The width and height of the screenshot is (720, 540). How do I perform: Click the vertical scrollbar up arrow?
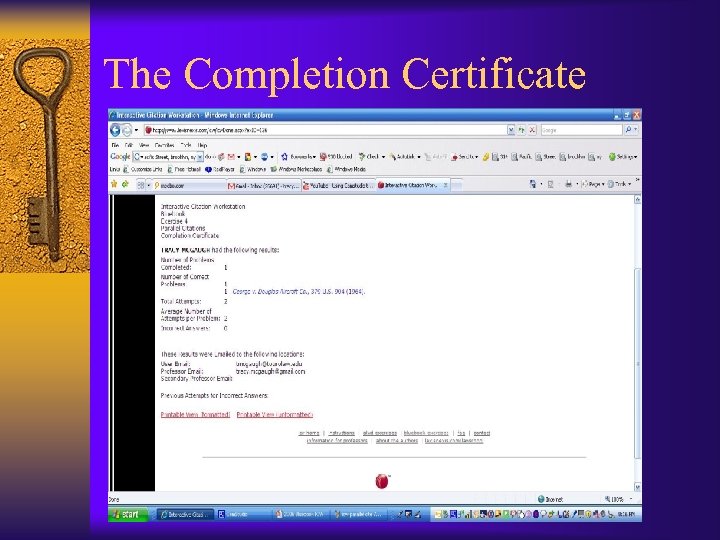click(637, 199)
